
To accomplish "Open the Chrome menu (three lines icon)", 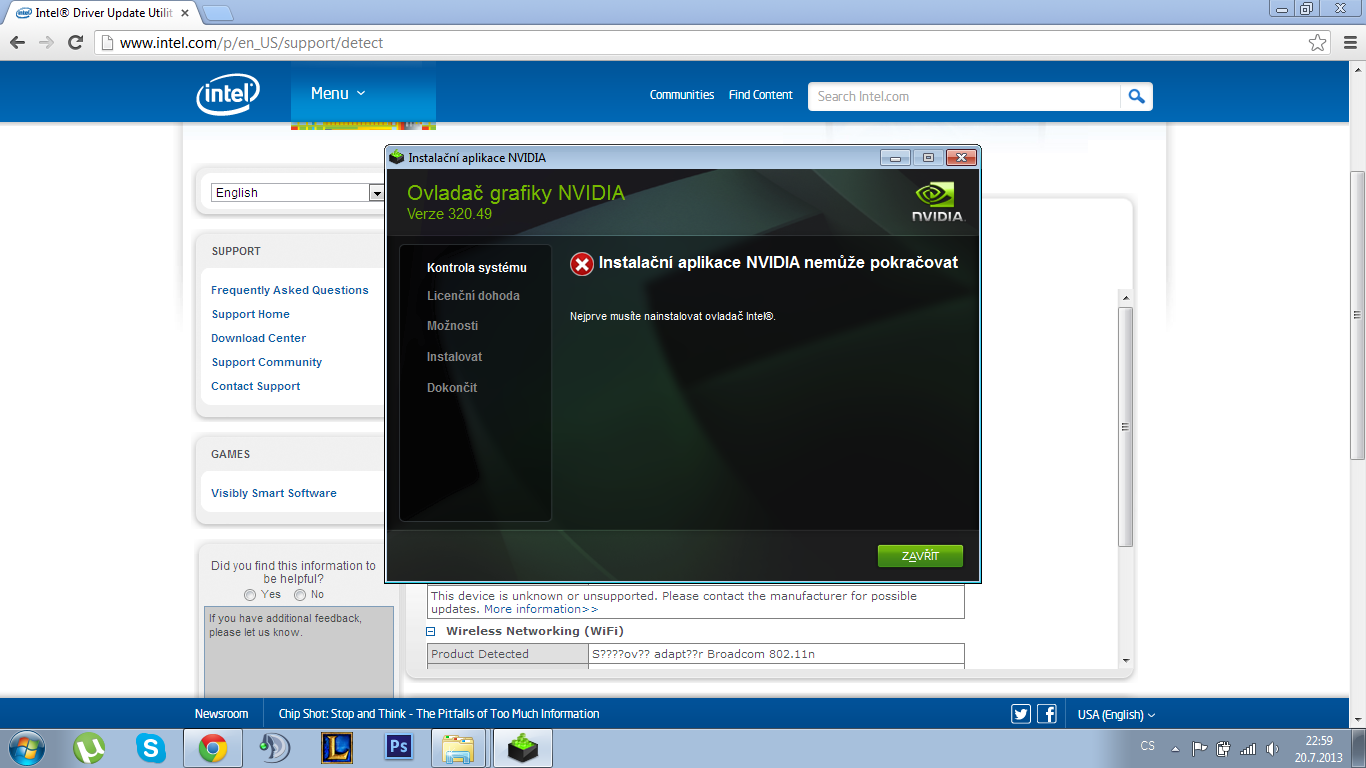I will point(1348,43).
